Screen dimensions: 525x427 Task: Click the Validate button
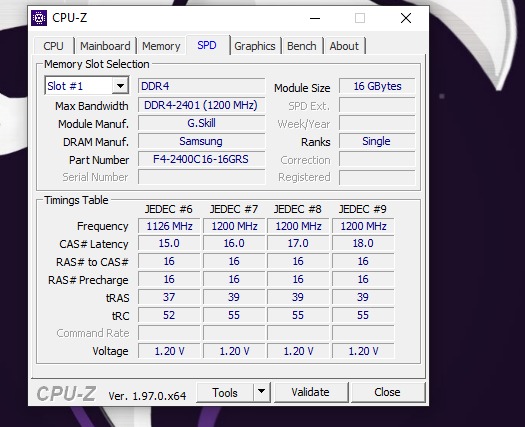pyautogui.click(x=310, y=392)
